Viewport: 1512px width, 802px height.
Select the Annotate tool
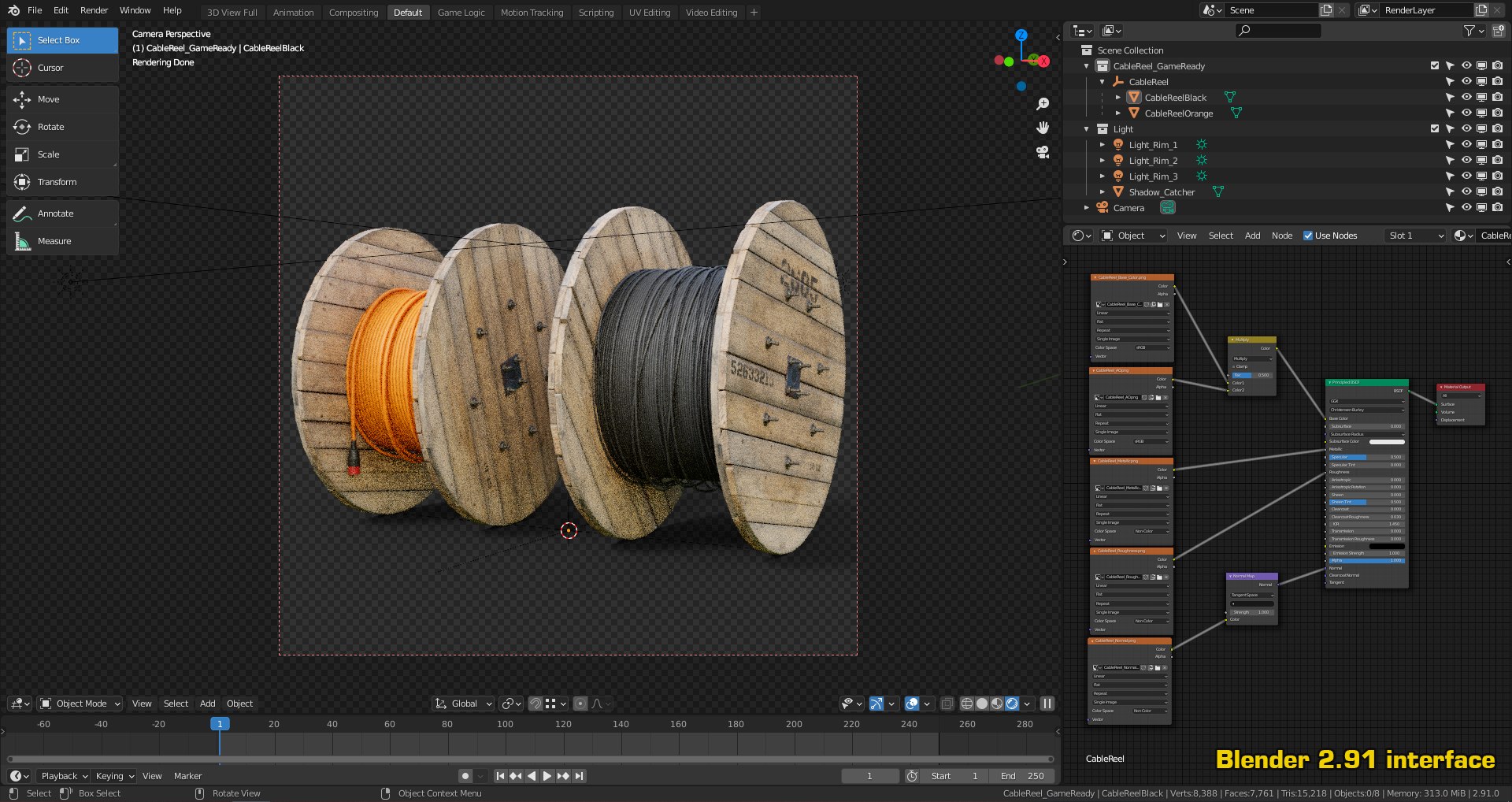click(x=62, y=213)
